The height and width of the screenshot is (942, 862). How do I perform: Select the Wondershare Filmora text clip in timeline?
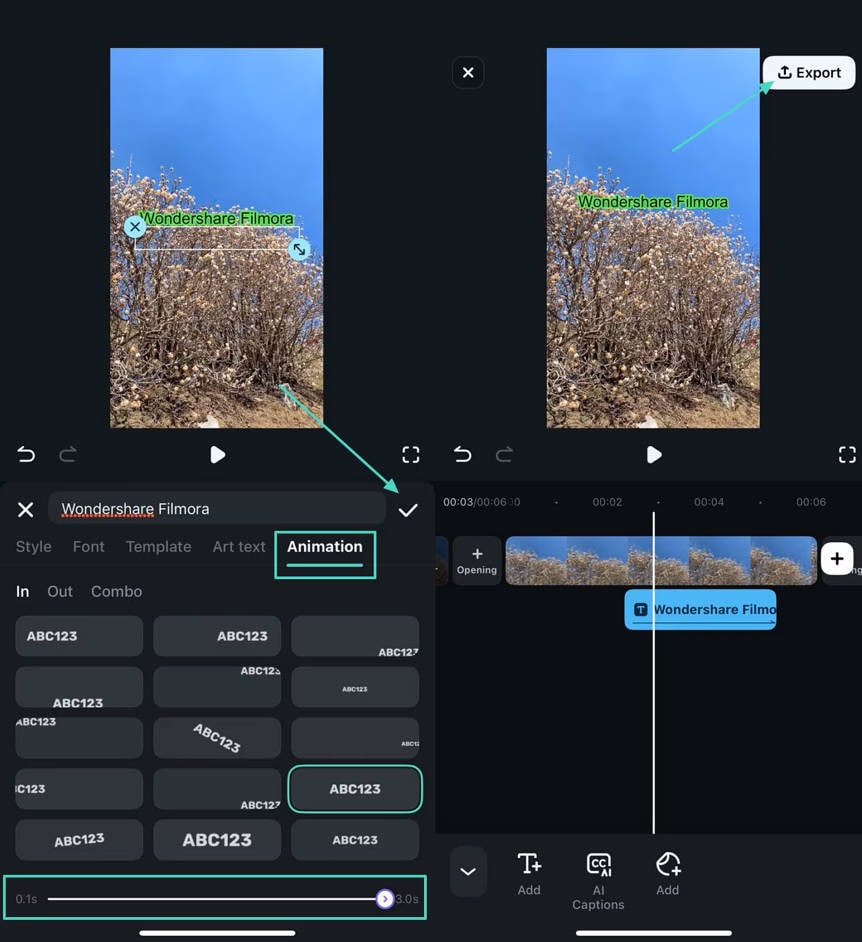[x=700, y=610]
